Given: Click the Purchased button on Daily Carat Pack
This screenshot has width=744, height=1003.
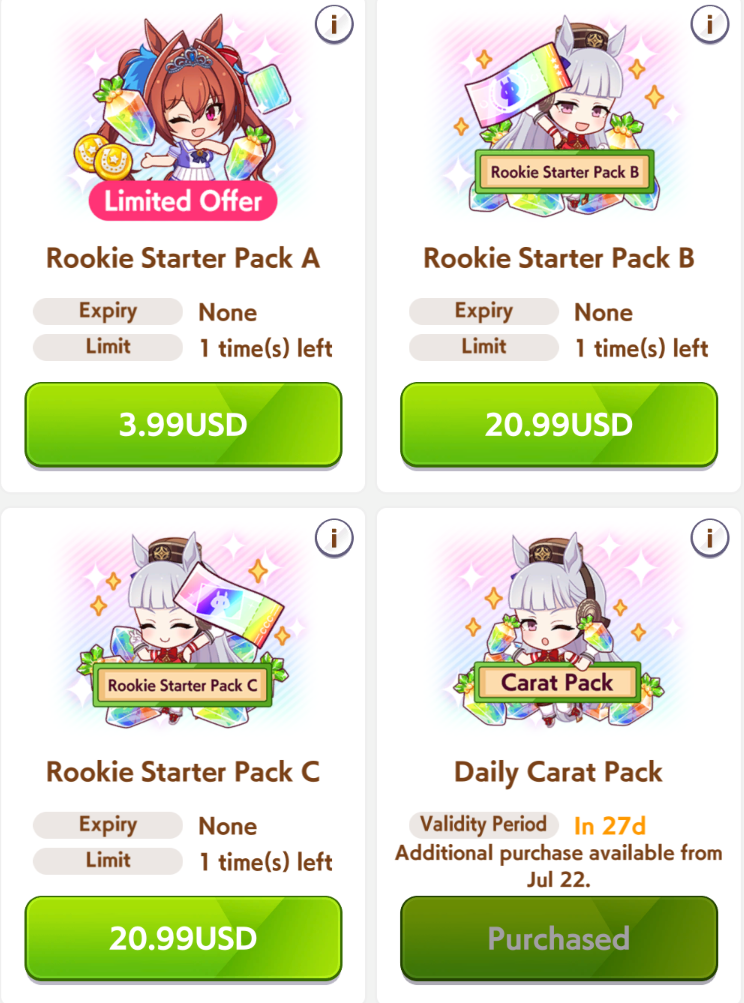Looking at the screenshot, I should point(558,938).
